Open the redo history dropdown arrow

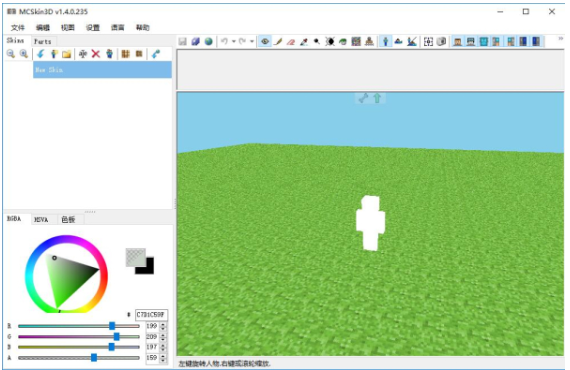click(x=252, y=41)
